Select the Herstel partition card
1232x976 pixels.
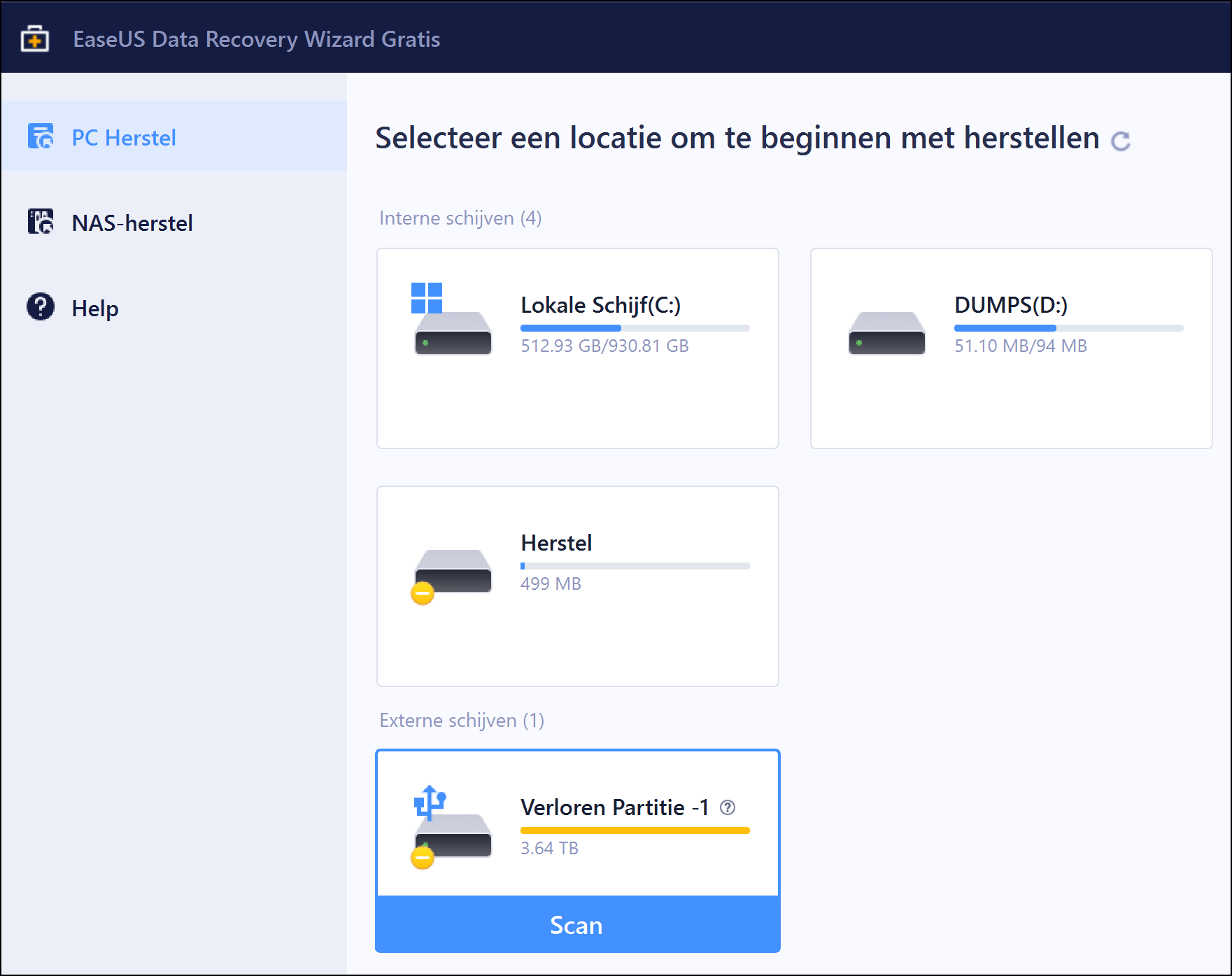point(578,586)
